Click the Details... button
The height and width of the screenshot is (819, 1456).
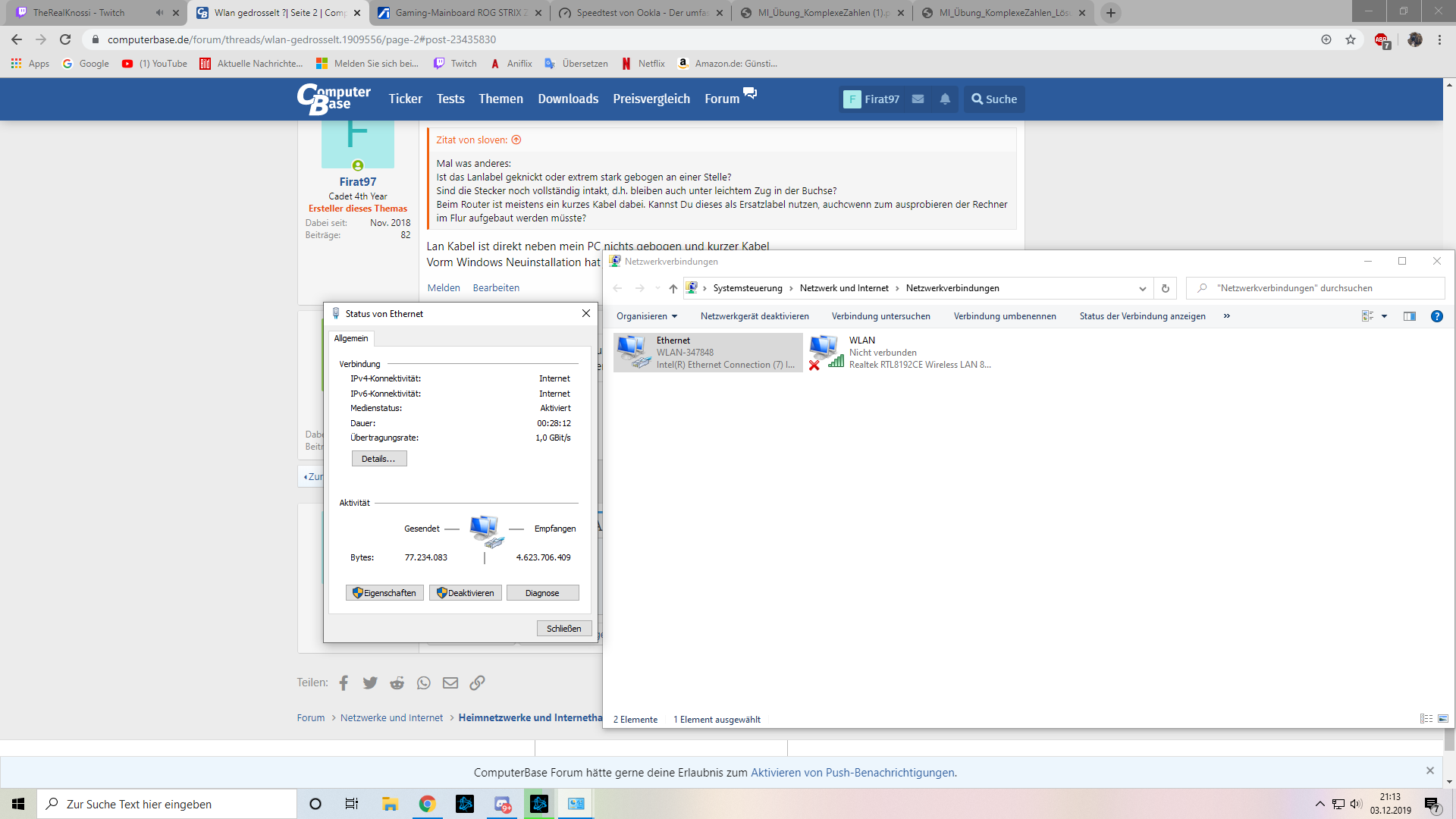coord(378,459)
